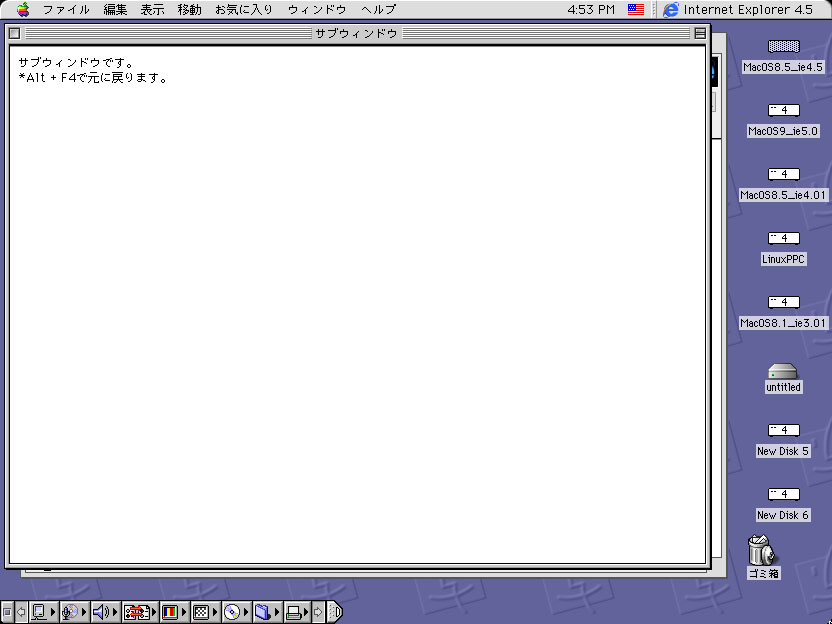Click the line *Alt + F4で元に戻ります。
The image size is (832, 624).
click(x=93, y=78)
